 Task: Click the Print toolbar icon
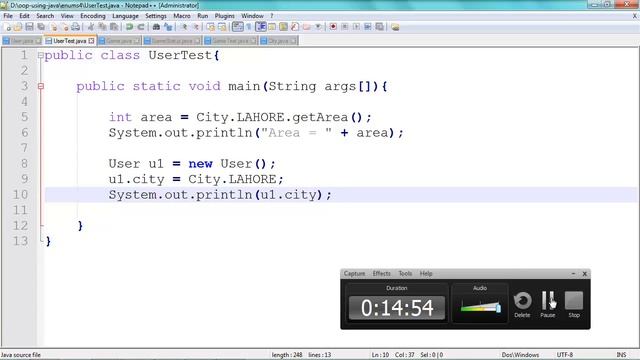pos(76,27)
